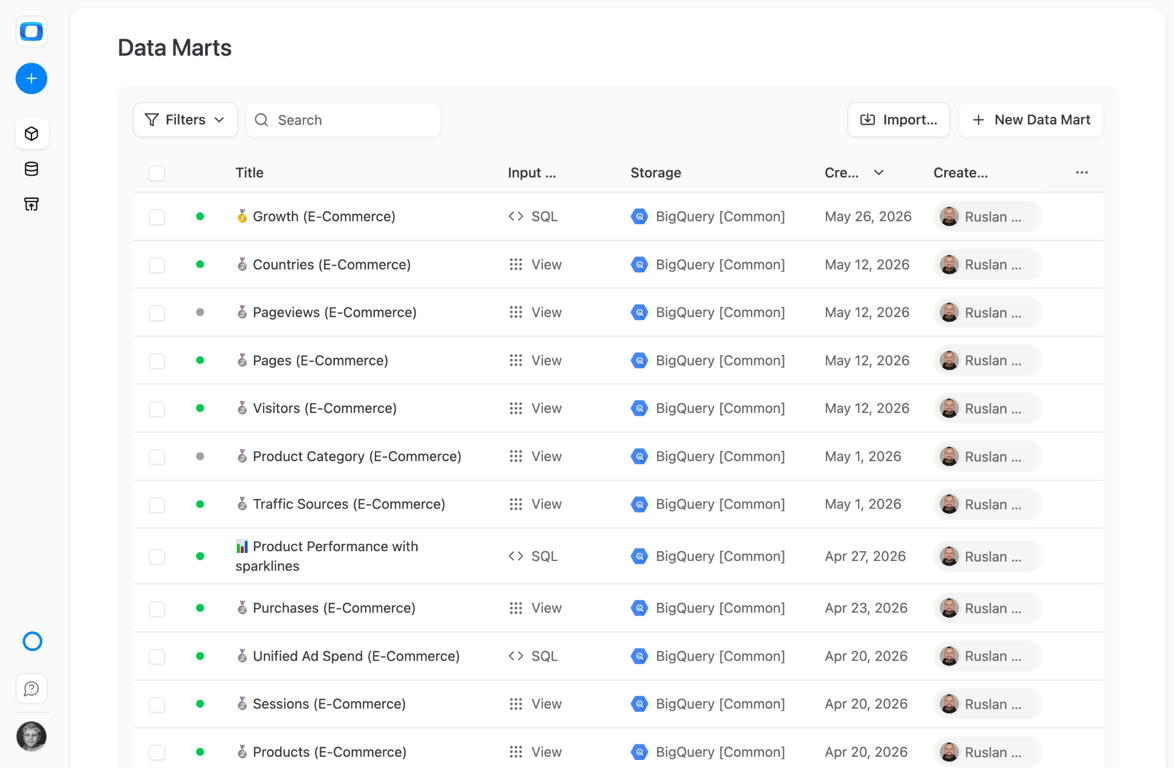Click the status dot of Pageviews (E-Commerce)
Viewport: 1174px width, 768px height.
[200, 312]
